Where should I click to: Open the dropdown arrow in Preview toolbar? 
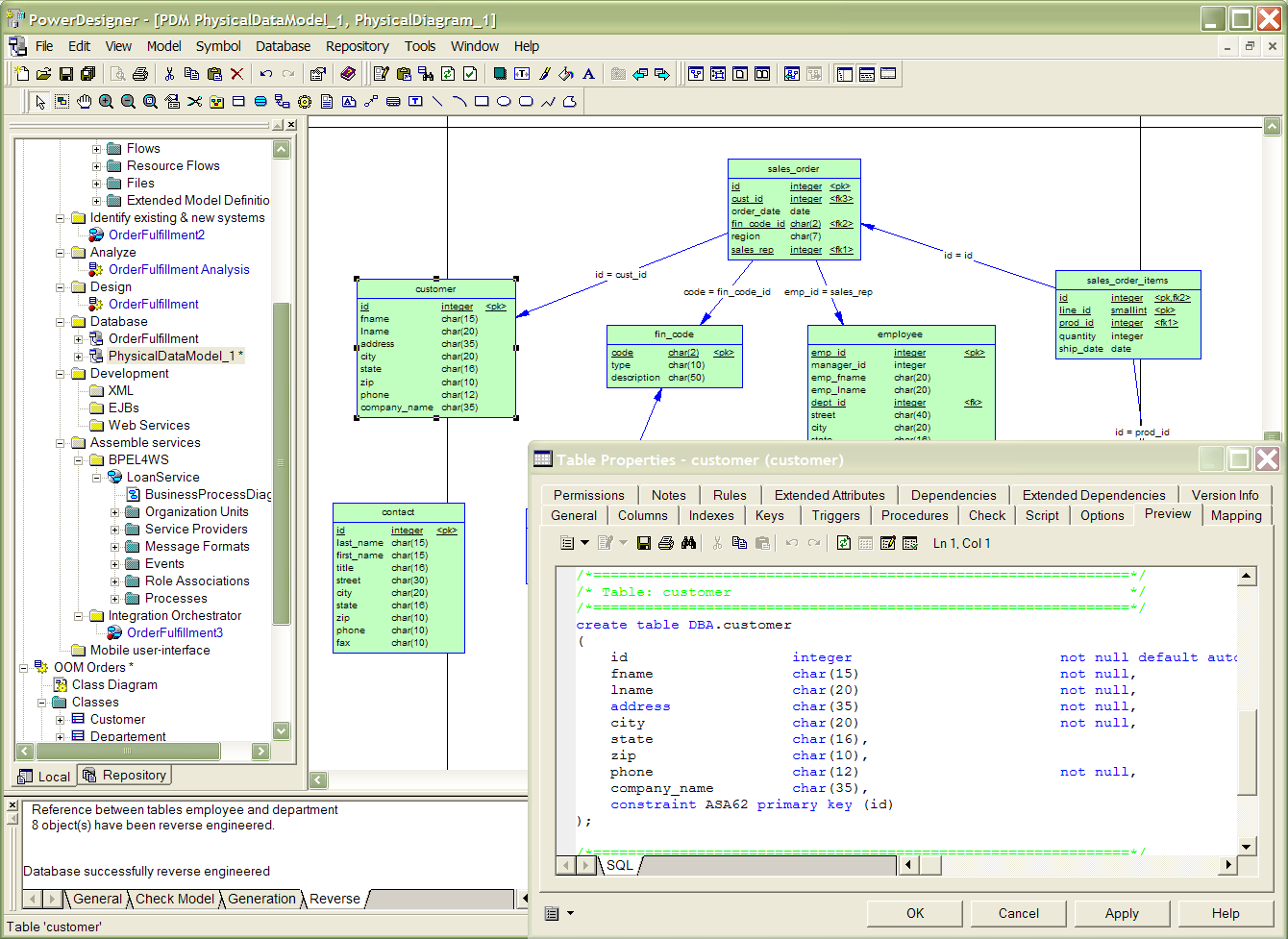(584, 543)
